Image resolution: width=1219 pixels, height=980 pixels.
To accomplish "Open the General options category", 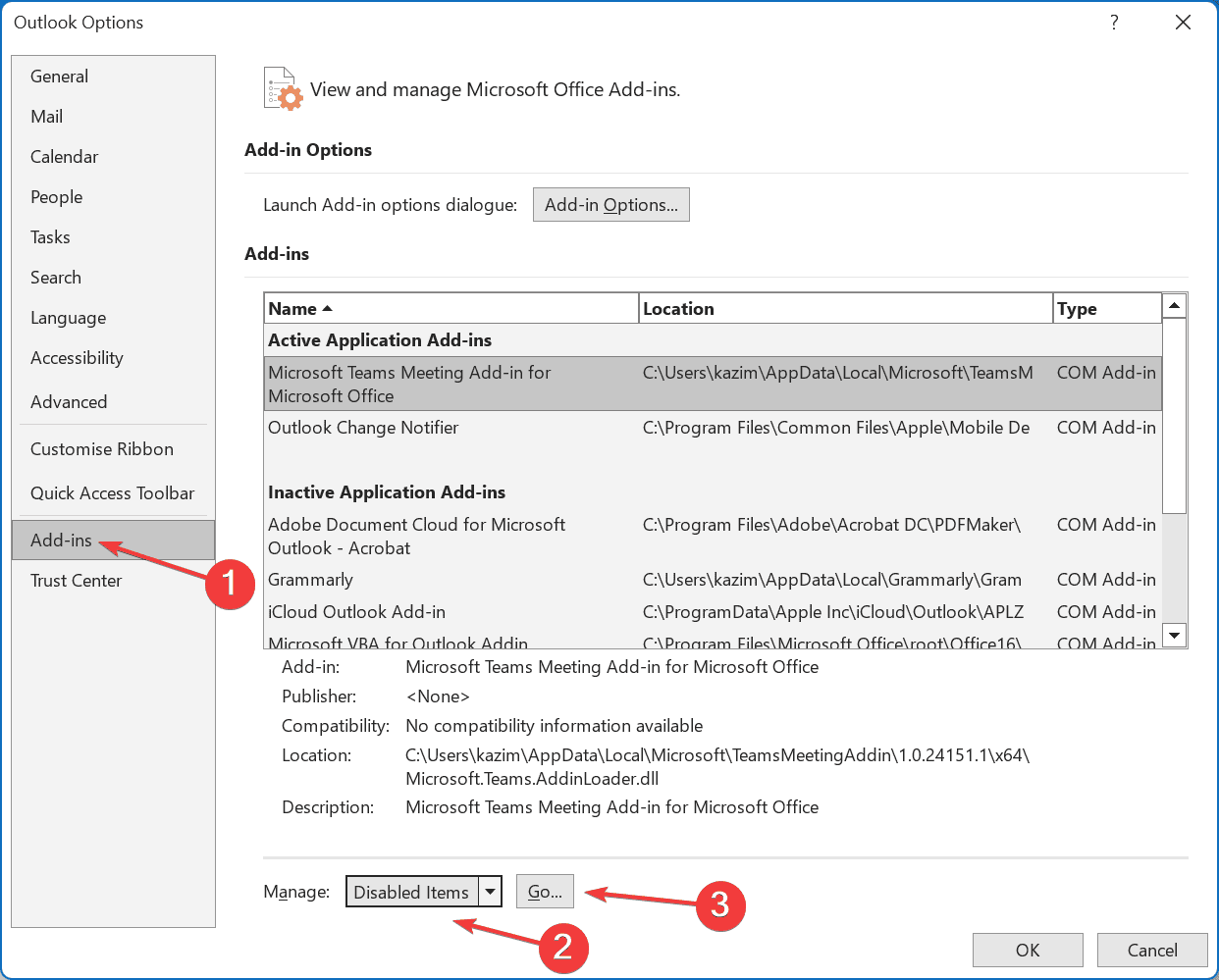I will click(113, 77).
